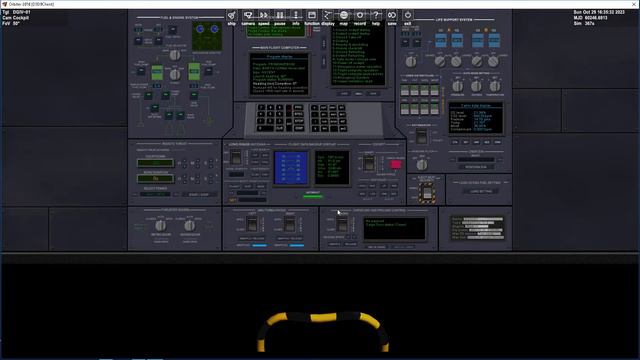The height and width of the screenshot is (360, 640).
Task: Open the help icon
Action: pyautogui.click(x=376, y=16)
